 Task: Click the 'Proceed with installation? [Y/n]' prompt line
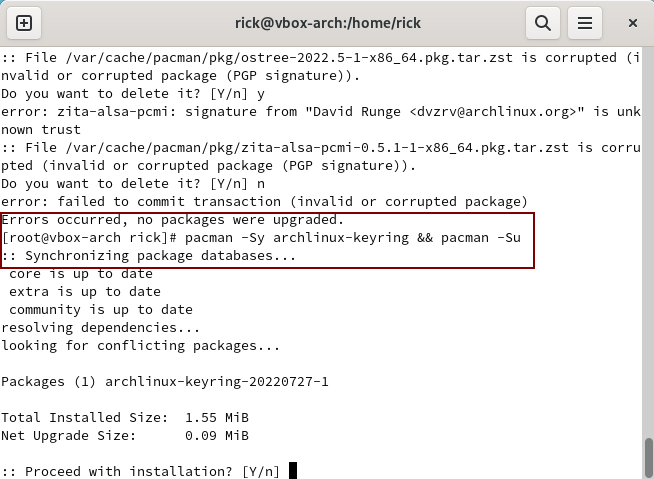pyautogui.click(x=141, y=471)
